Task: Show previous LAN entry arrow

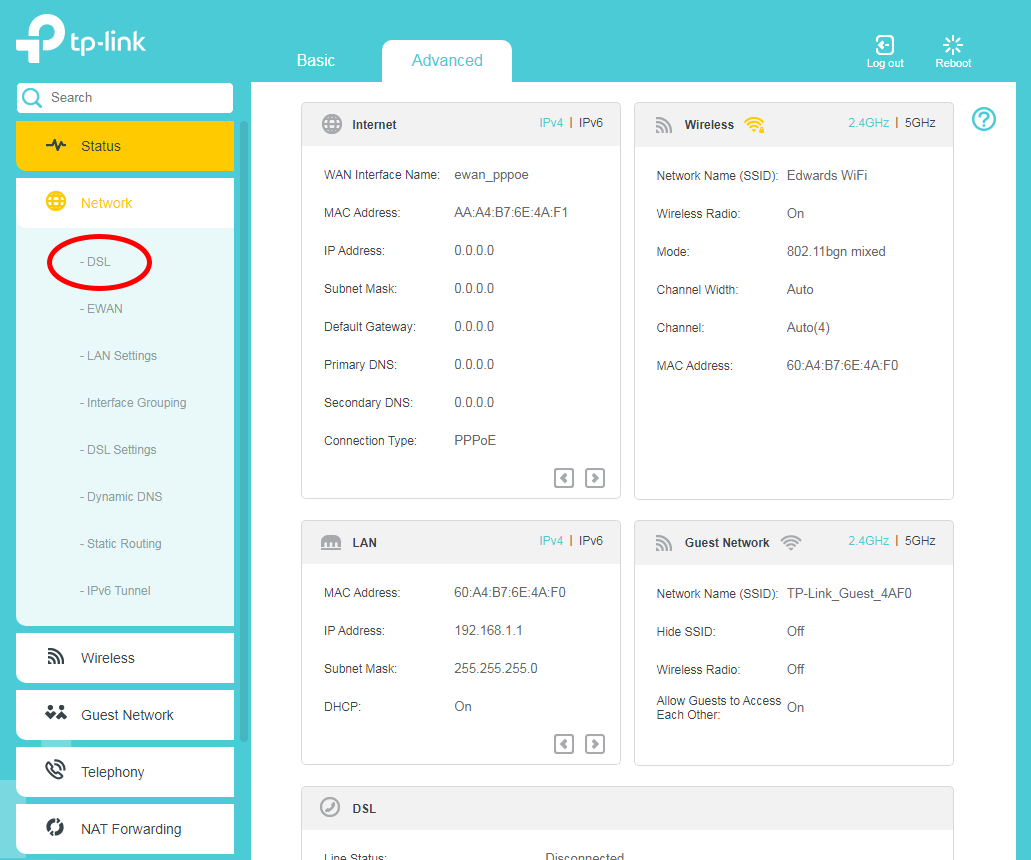Action: 563,744
